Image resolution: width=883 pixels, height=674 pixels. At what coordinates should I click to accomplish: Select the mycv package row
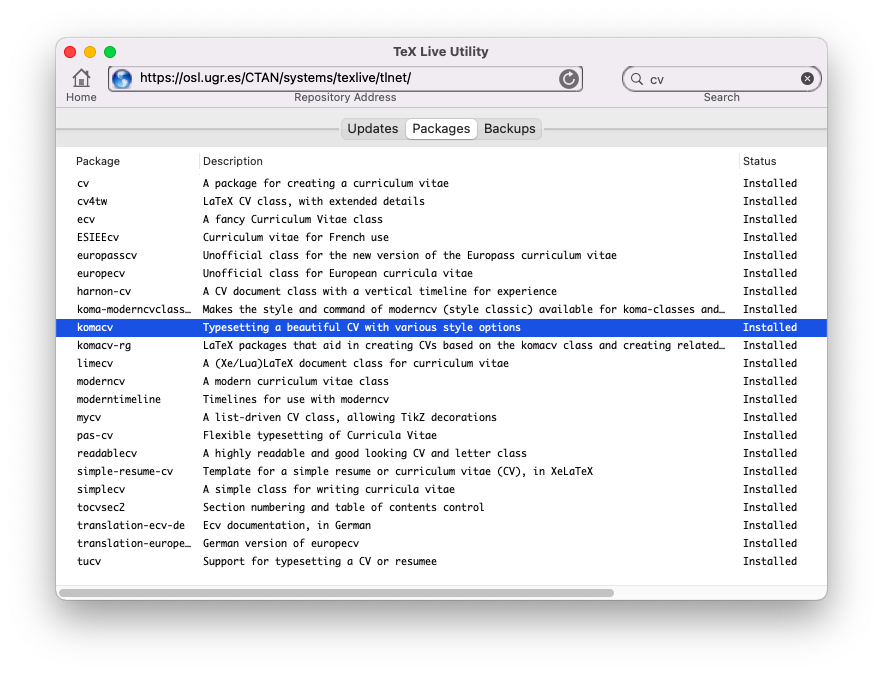442,418
